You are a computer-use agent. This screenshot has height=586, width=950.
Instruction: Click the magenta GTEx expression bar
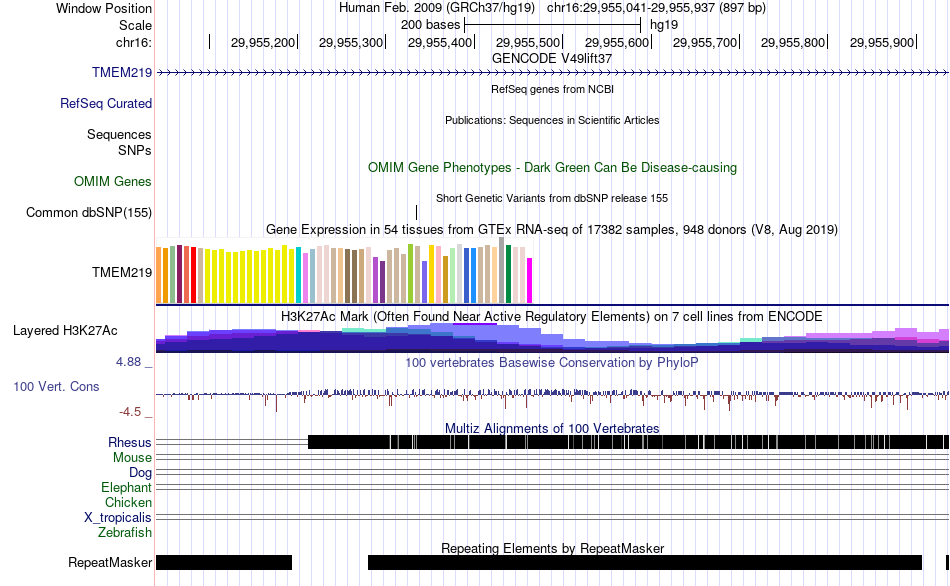[x=530, y=281]
